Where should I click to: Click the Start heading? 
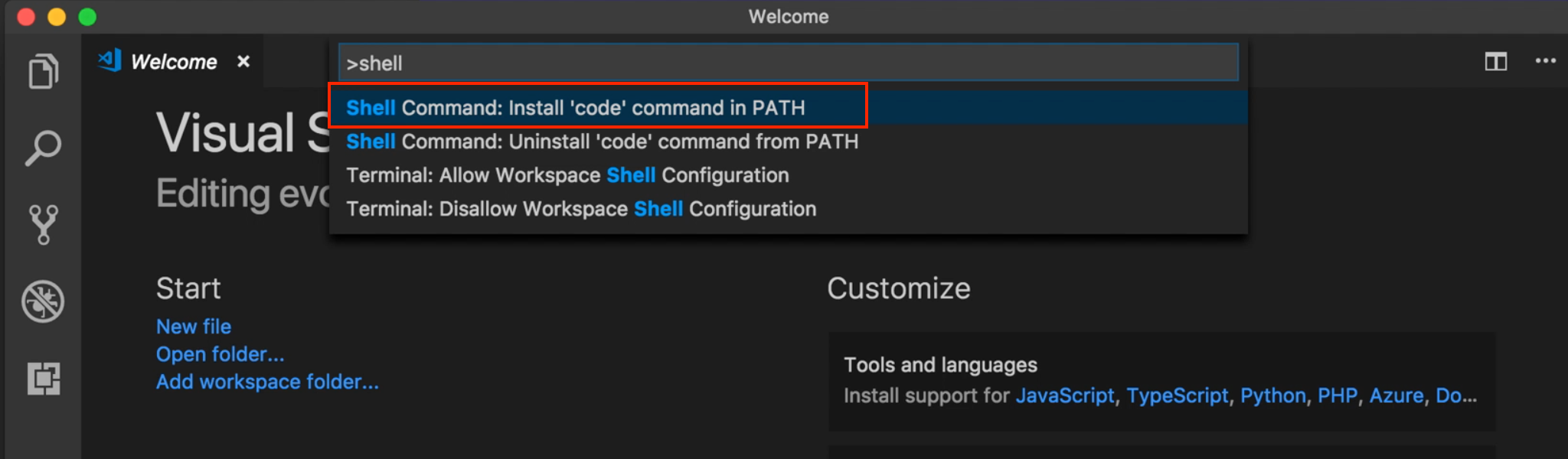tap(188, 288)
